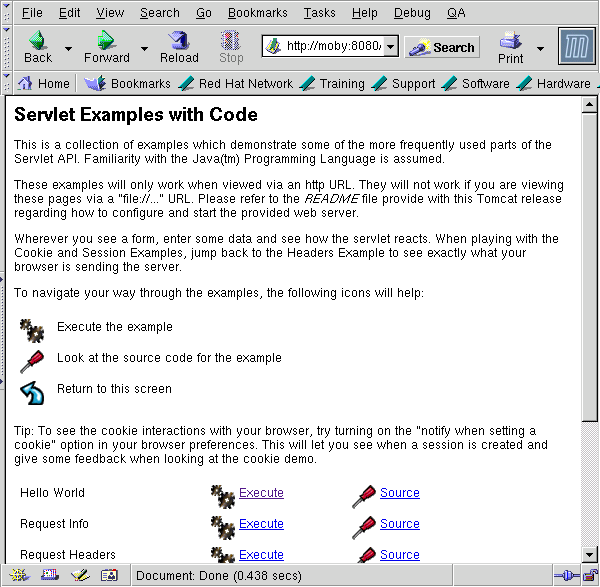The height and width of the screenshot is (587, 600).
Task: Click the security lock icon in status bar
Action: tap(589, 575)
